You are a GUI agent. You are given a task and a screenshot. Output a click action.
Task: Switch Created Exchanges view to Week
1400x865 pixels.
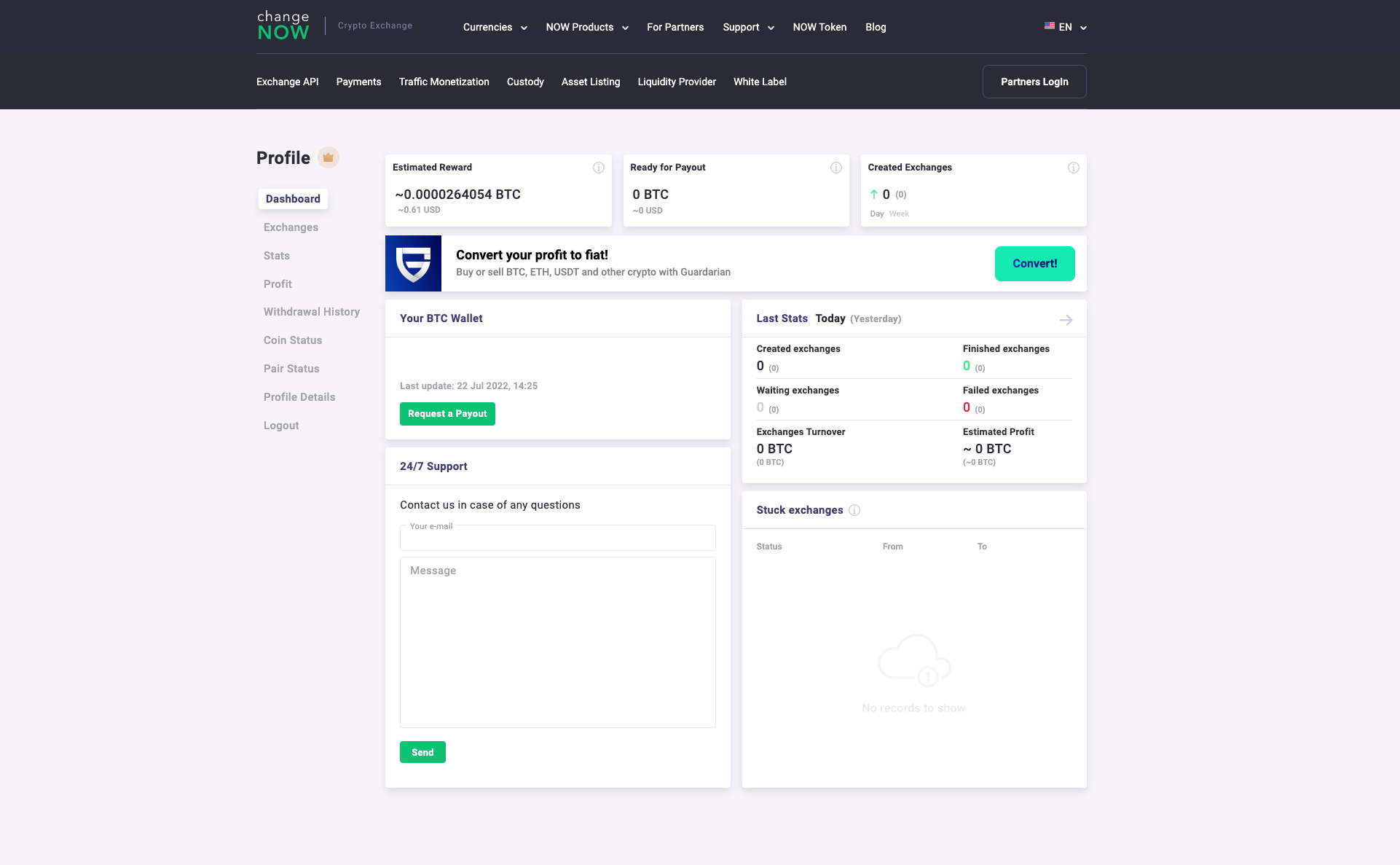point(900,214)
